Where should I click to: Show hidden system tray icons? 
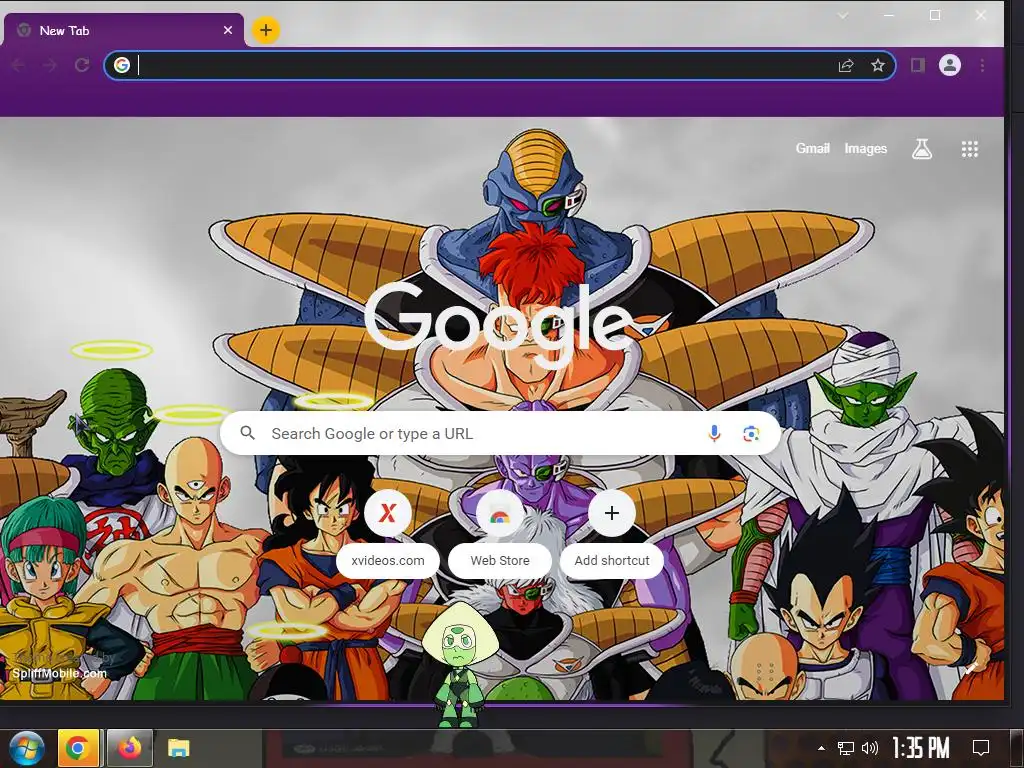coord(822,748)
